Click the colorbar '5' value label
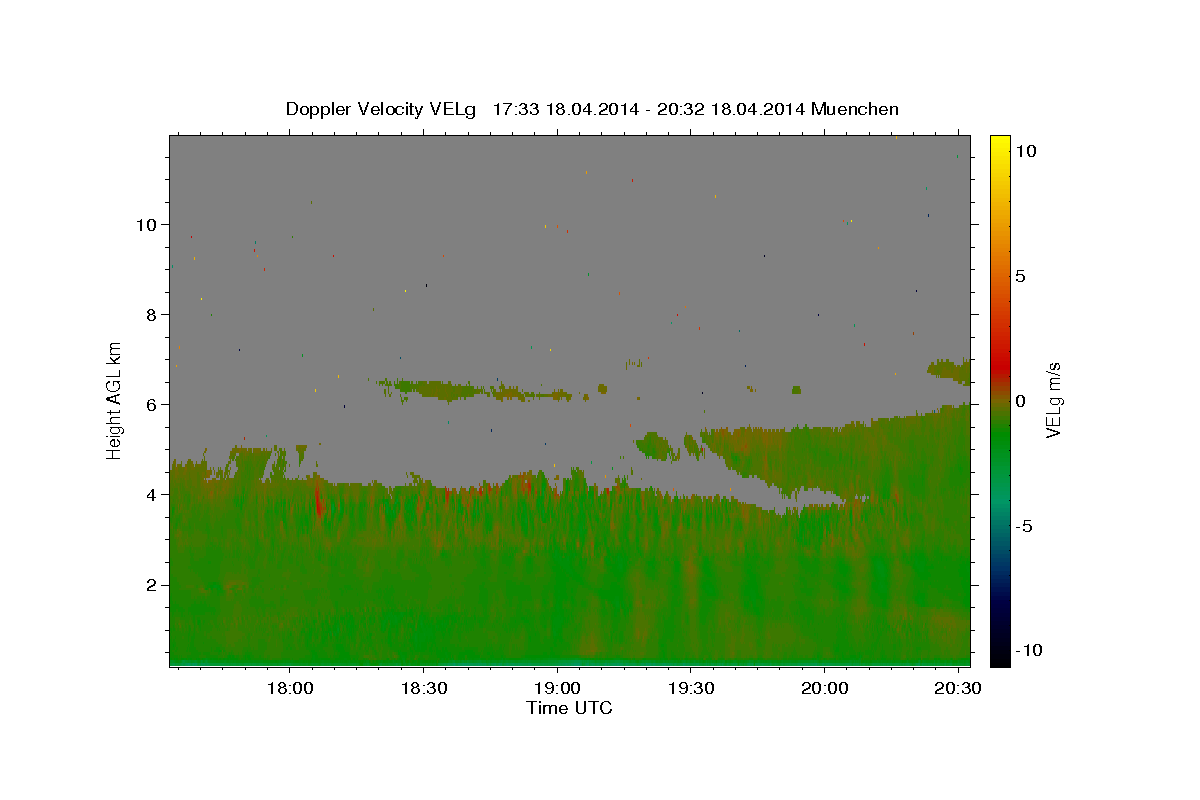Image resolution: width=1200 pixels, height=800 pixels. pyautogui.click(x=1020, y=275)
